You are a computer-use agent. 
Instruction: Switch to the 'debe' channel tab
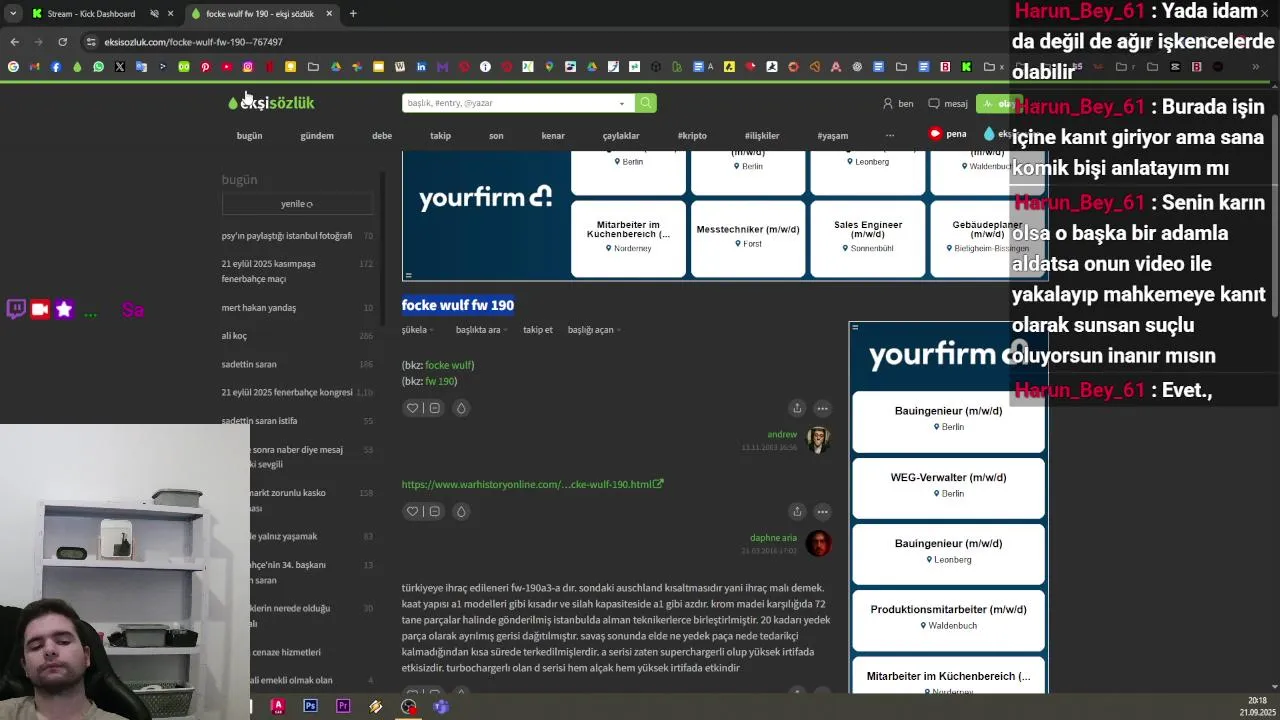(x=382, y=135)
